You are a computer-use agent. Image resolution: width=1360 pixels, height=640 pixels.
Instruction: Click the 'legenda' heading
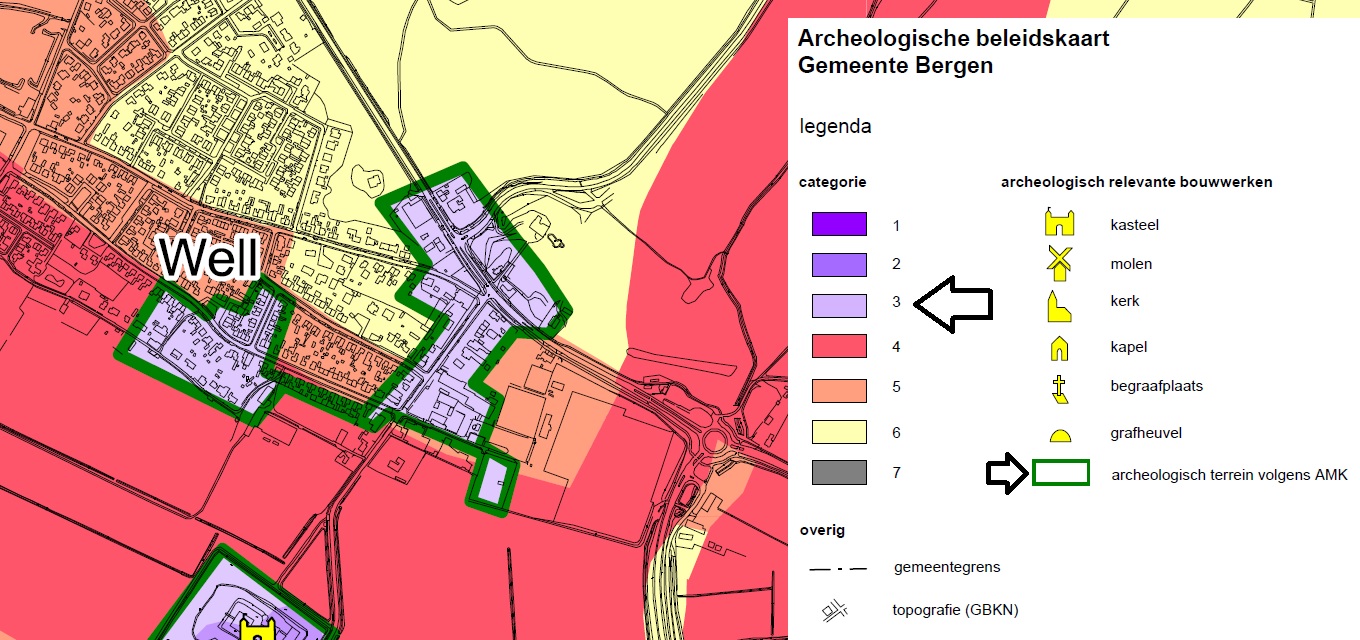pos(835,128)
